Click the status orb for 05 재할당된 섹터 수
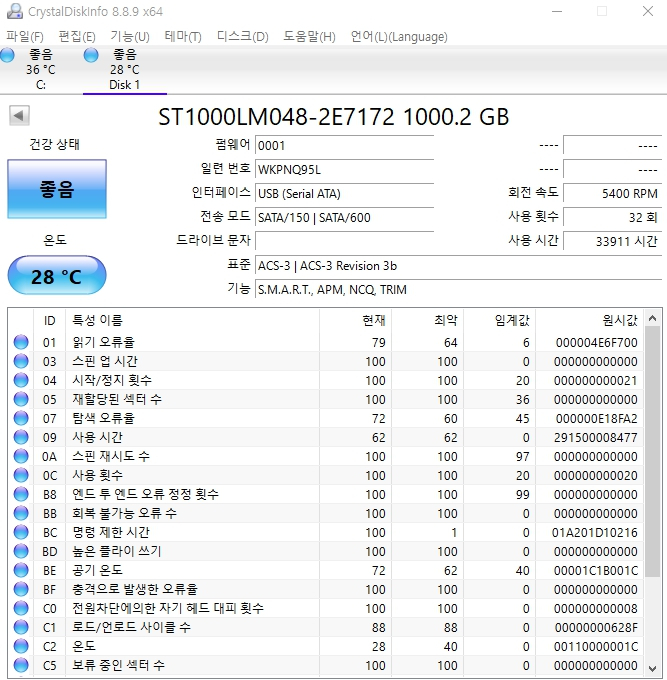Screen dimensions: 667x680 click(21, 399)
